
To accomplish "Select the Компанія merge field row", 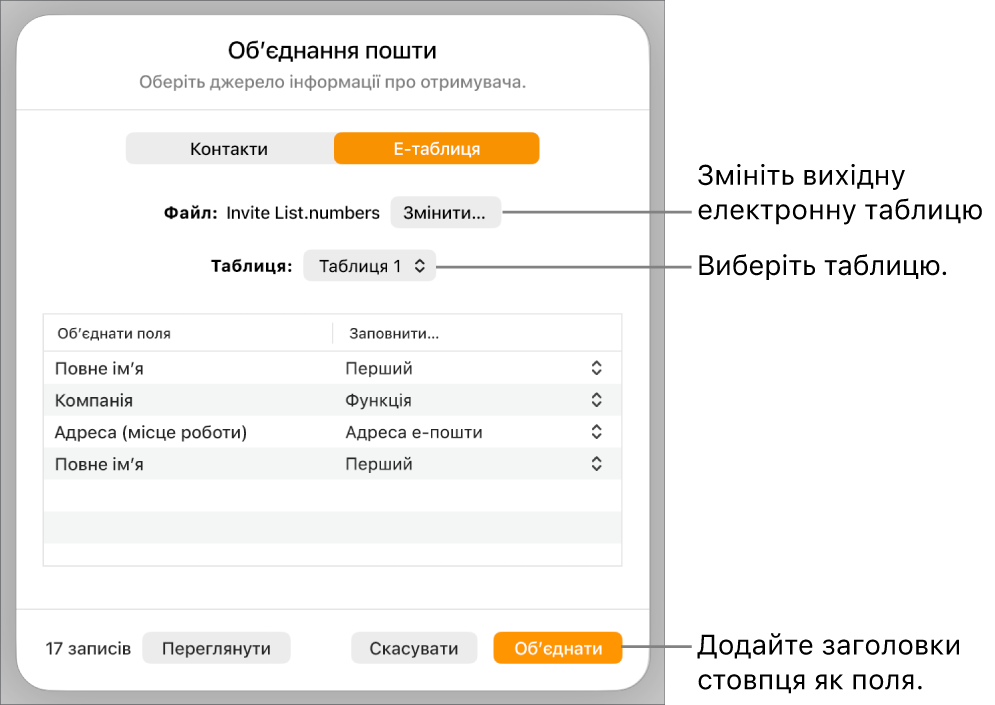I will (x=333, y=400).
